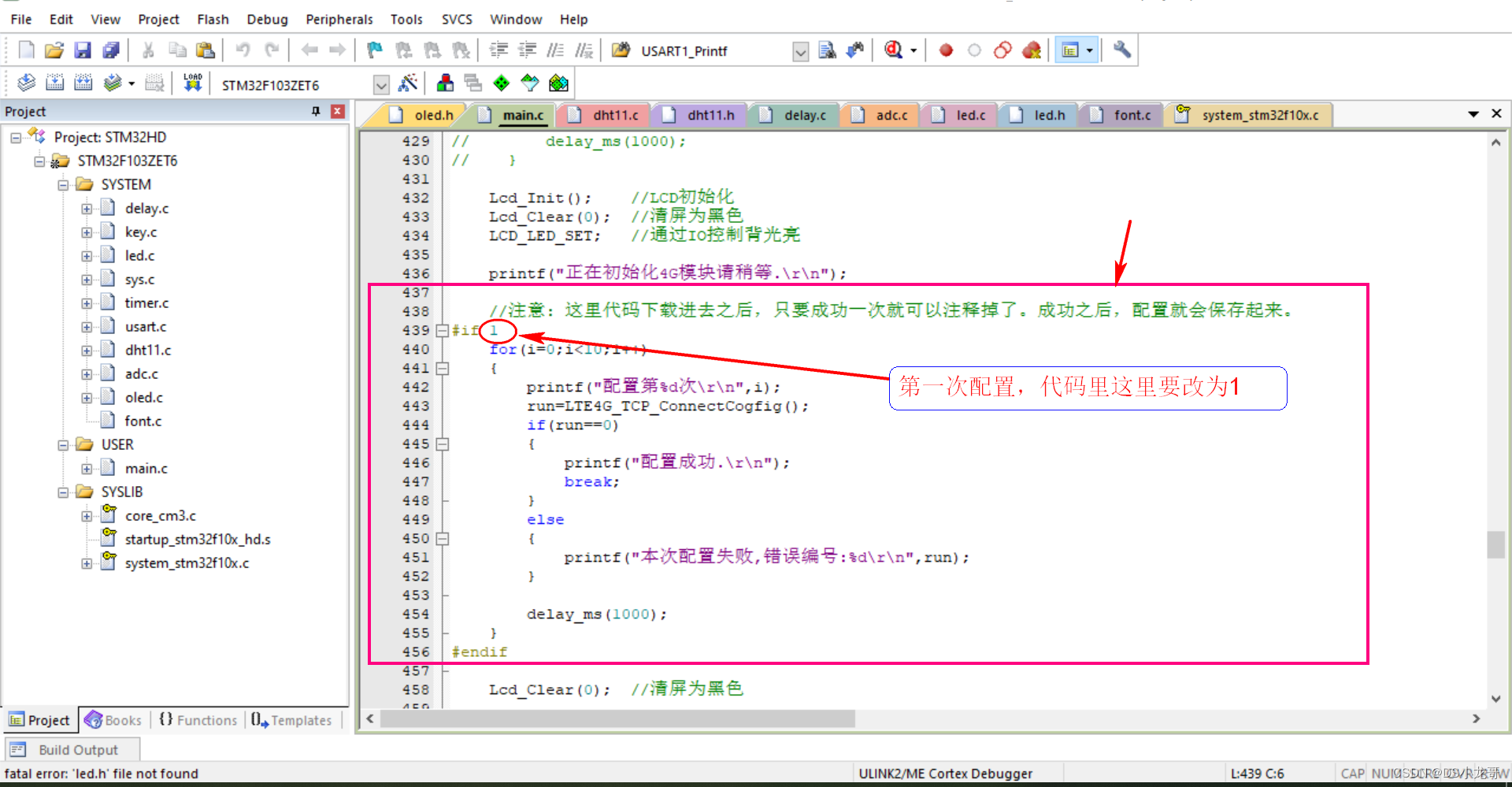Click the Translate file icon
Image resolution: width=1512 pixels, height=787 pixels.
[x=26, y=83]
